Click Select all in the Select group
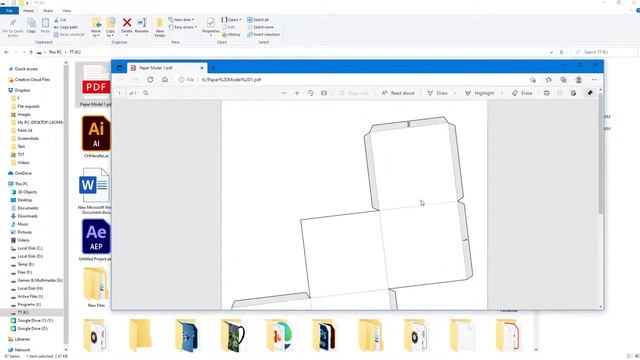Screen dimensions: 640x360 click(258, 20)
